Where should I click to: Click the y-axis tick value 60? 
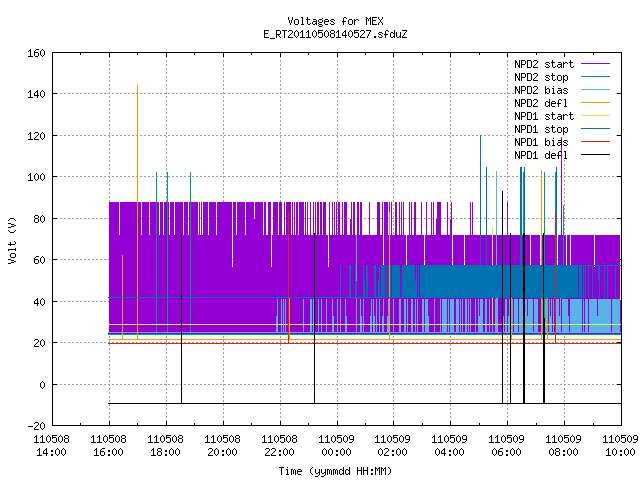[x=39, y=260]
